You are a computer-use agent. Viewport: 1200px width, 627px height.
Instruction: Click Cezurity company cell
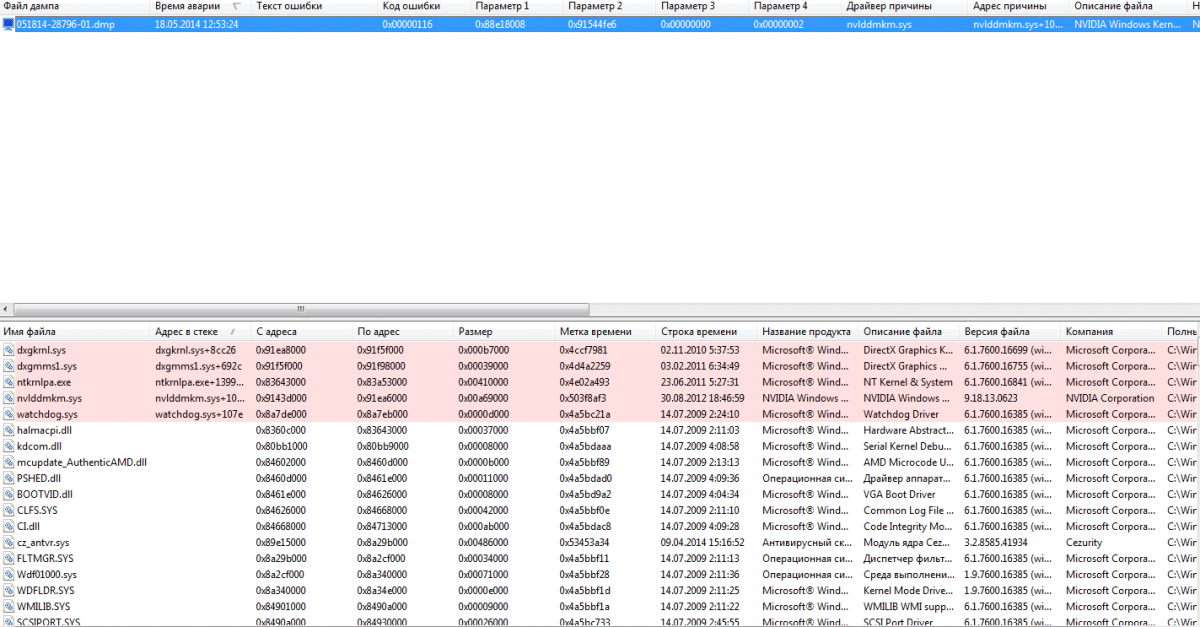click(1084, 542)
